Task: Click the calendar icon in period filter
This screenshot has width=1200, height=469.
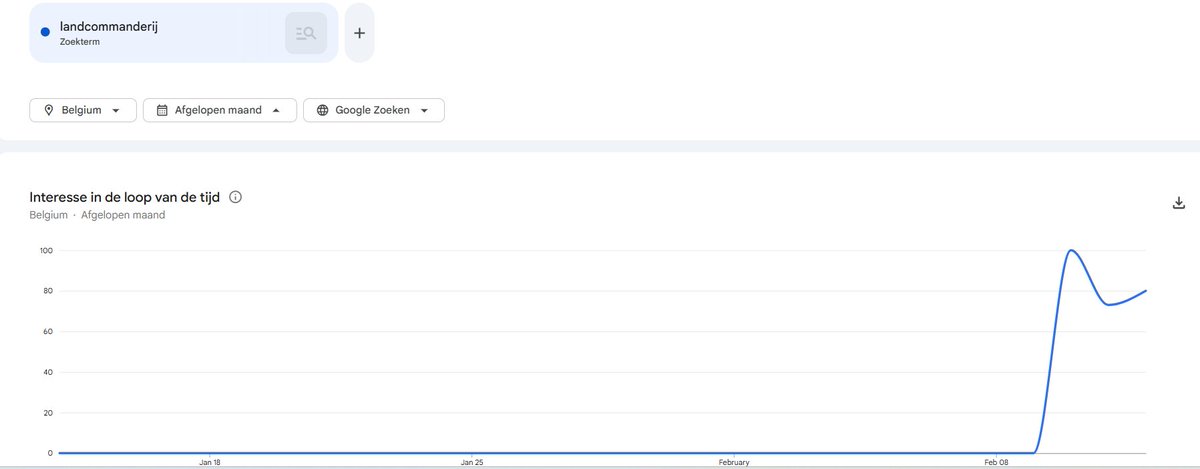Action: [x=162, y=110]
